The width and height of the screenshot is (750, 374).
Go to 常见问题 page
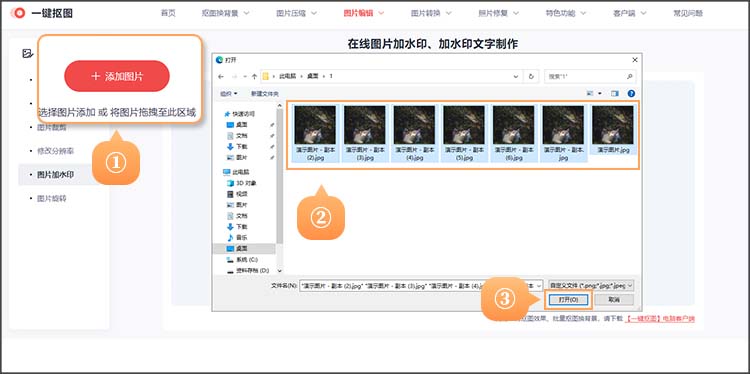688,13
